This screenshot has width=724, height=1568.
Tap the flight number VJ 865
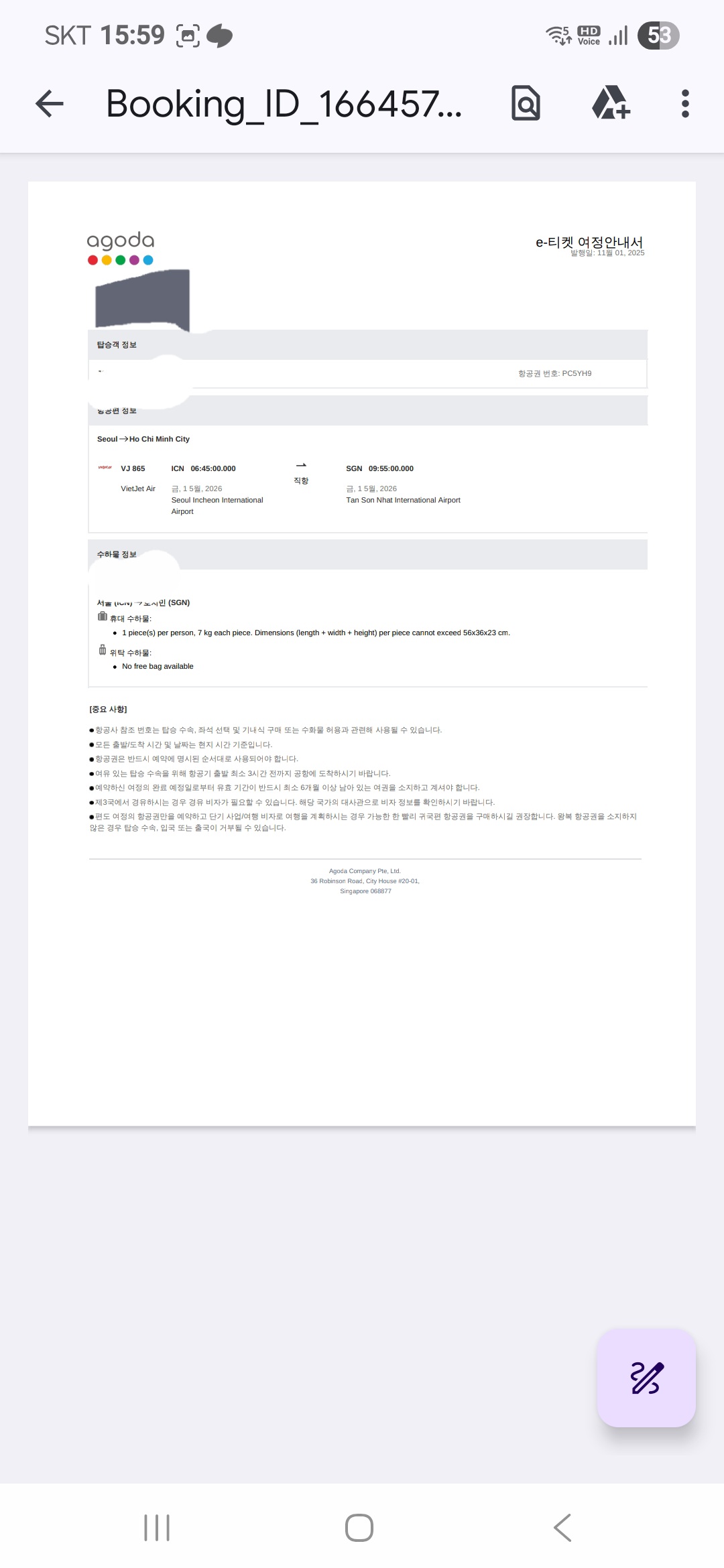tap(133, 468)
